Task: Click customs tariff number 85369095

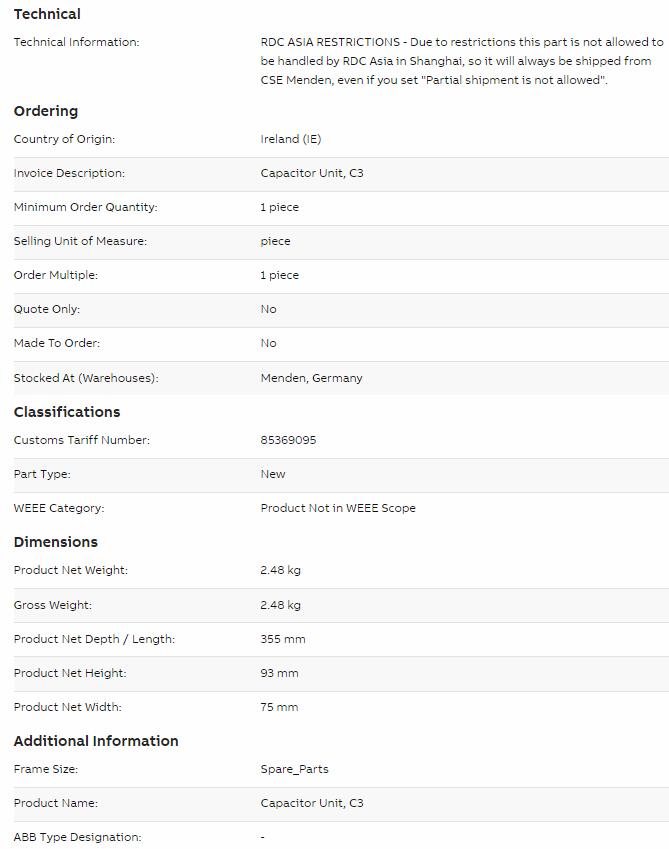Action: click(x=288, y=440)
